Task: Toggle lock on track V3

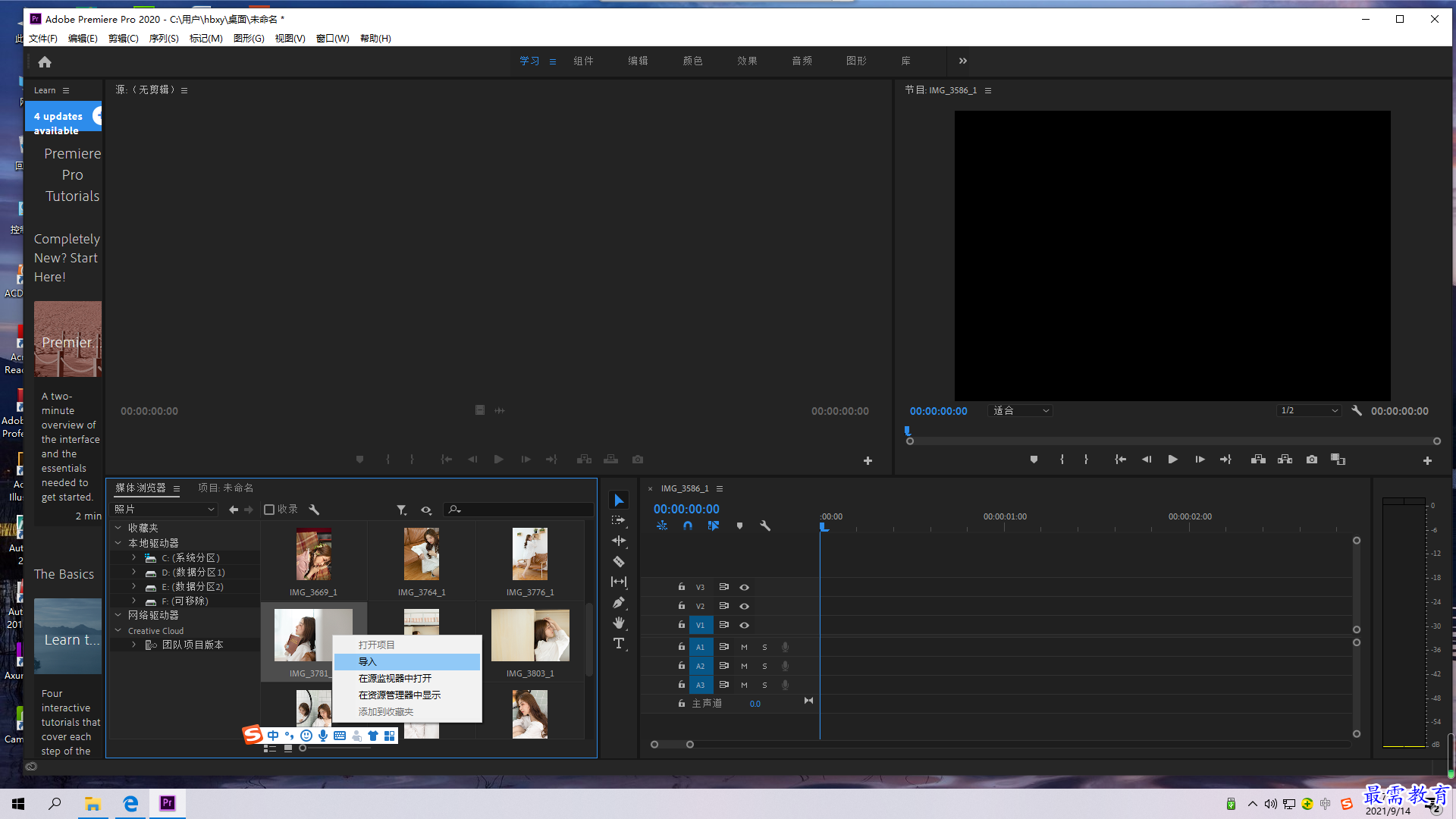Action: 681,587
